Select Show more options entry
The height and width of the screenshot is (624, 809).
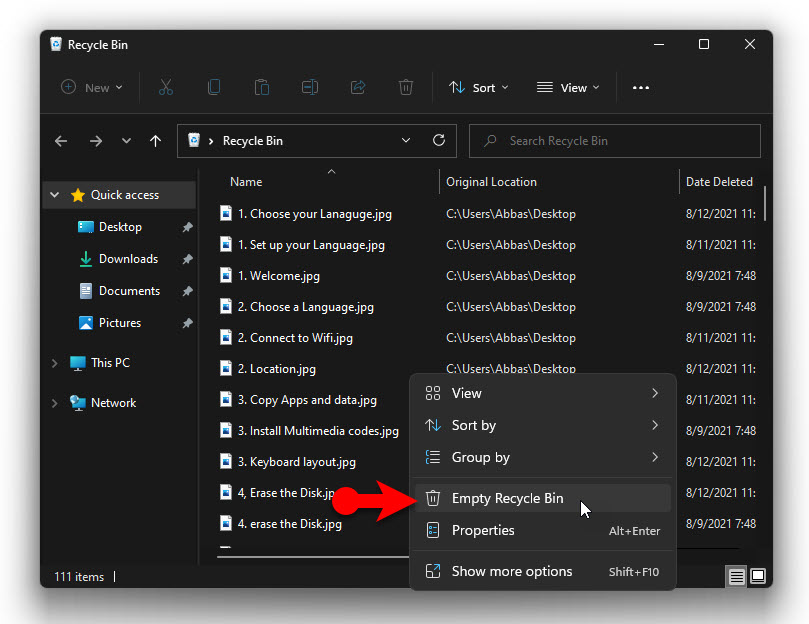pos(543,571)
